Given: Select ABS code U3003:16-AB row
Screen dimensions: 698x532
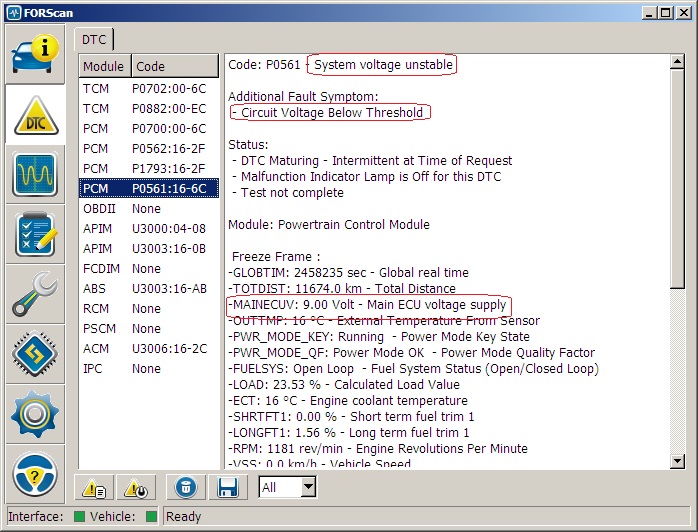Looking at the screenshot, I should pyautogui.click(x=148, y=288).
